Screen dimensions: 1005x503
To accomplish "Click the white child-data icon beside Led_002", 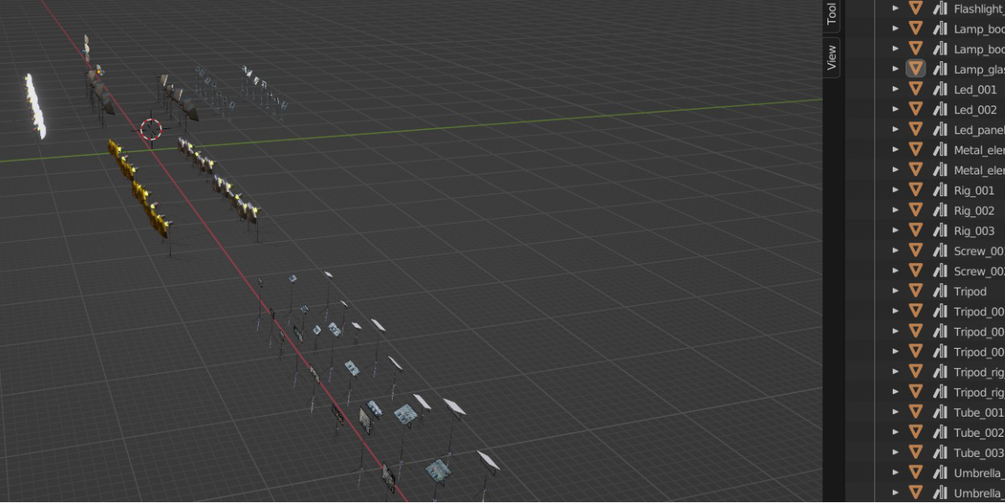I will tap(940, 110).
